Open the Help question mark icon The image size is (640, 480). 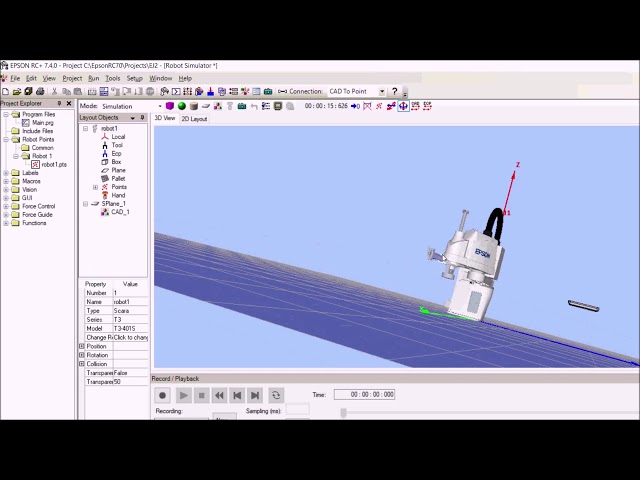pyautogui.click(x=394, y=91)
